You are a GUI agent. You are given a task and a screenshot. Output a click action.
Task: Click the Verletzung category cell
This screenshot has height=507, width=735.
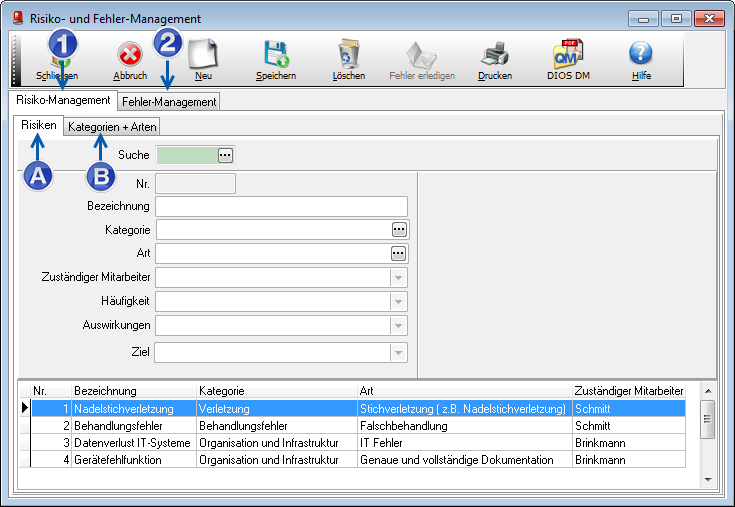tap(277, 409)
